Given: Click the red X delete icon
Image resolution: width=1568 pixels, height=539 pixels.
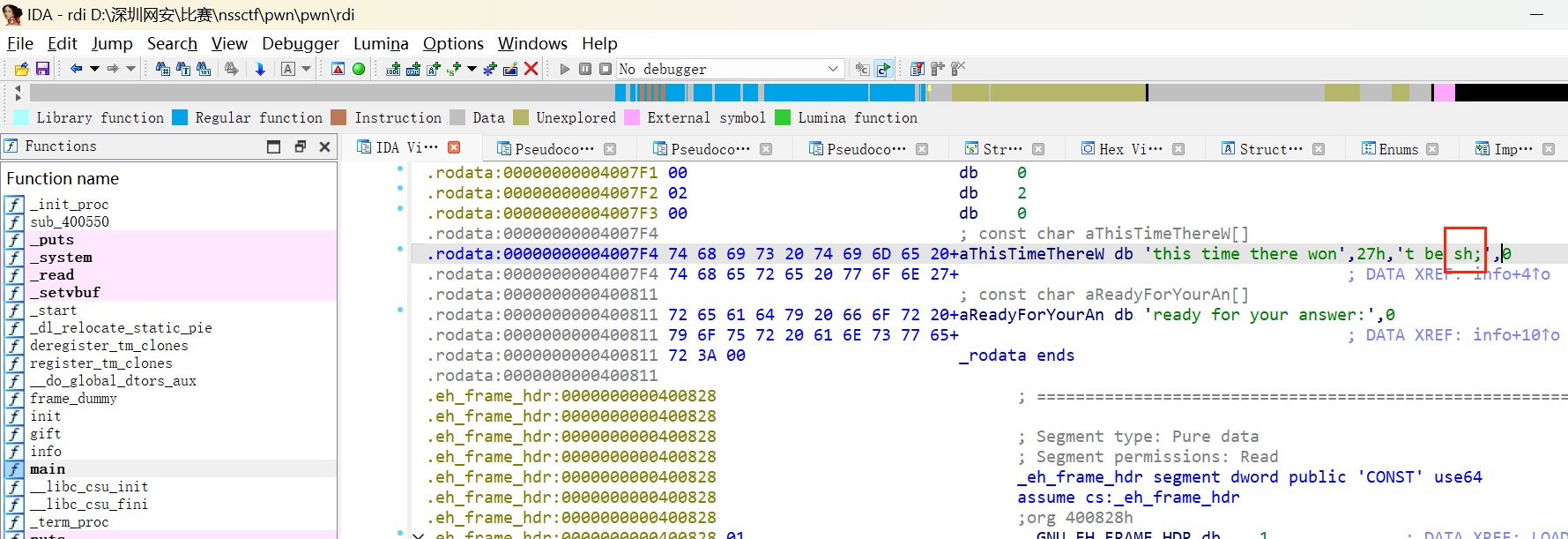Looking at the screenshot, I should [531, 69].
